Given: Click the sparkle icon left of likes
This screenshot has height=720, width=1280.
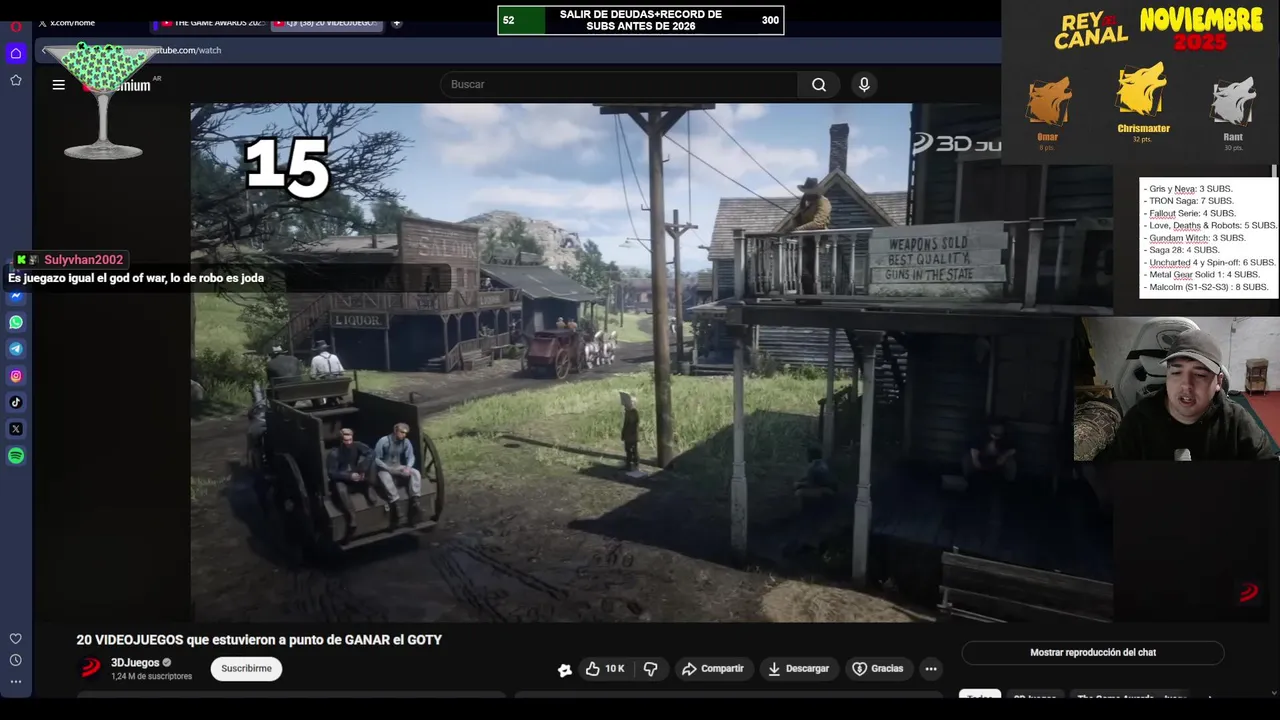Looking at the screenshot, I should (x=564, y=670).
